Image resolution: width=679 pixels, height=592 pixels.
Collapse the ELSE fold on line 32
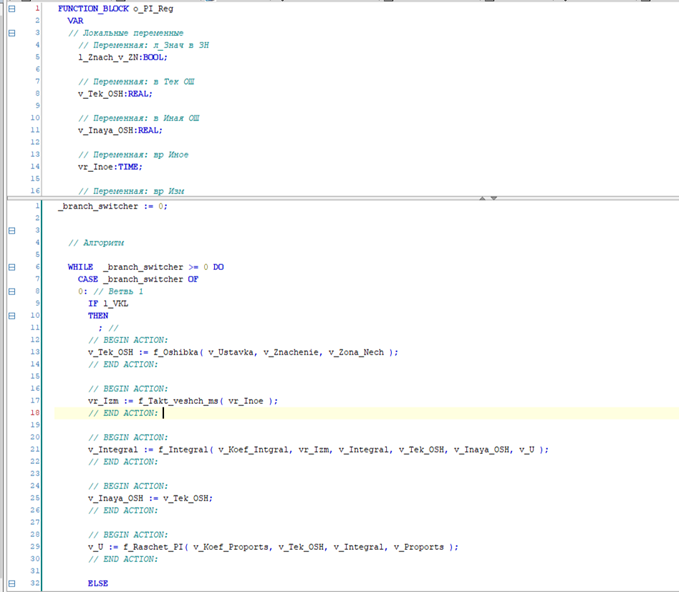(x=12, y=582)
